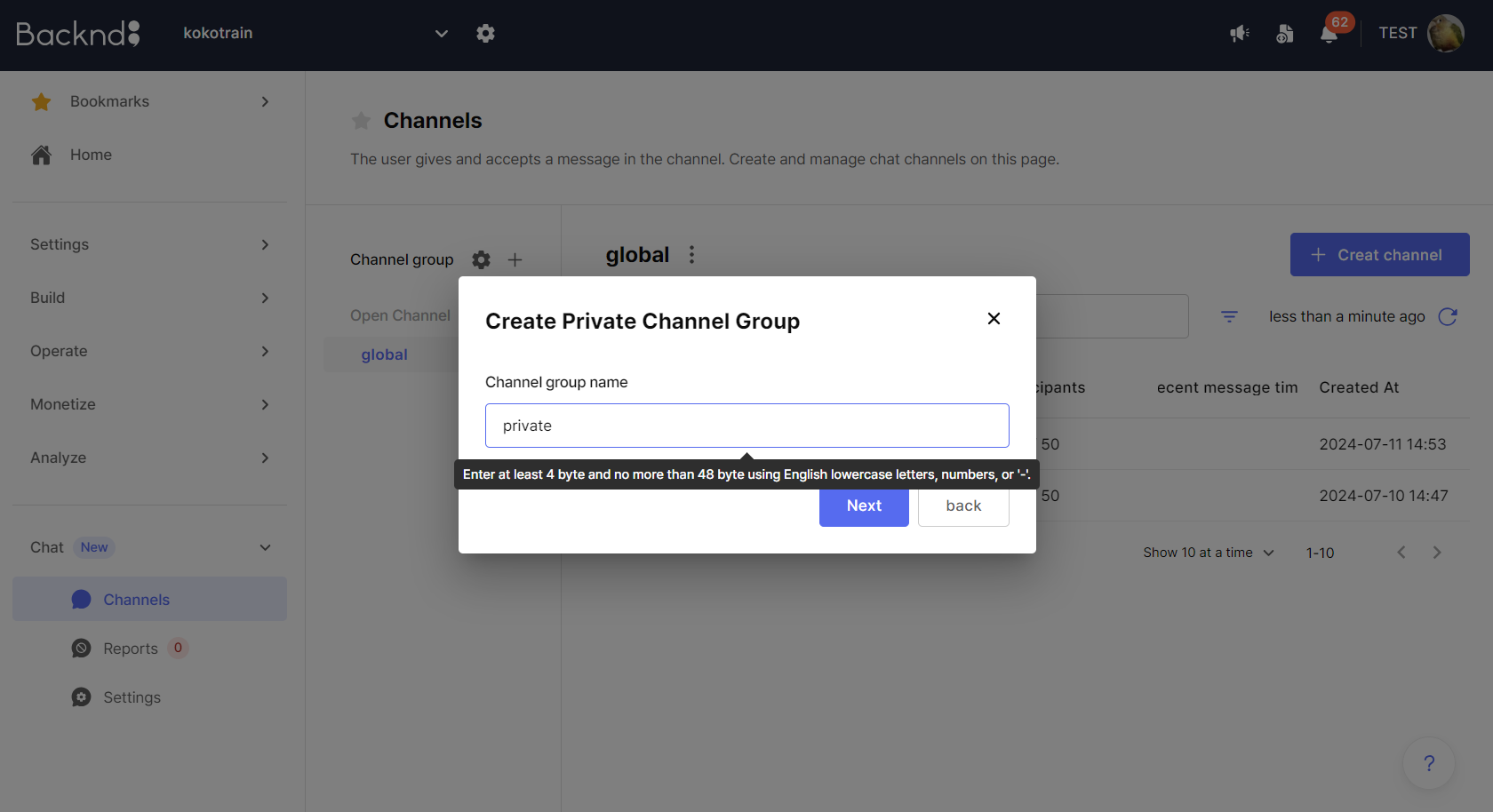Close the Create Private Channel Group dialog
This screenshot has width=1493, height=812.
(x=994, y=319)
